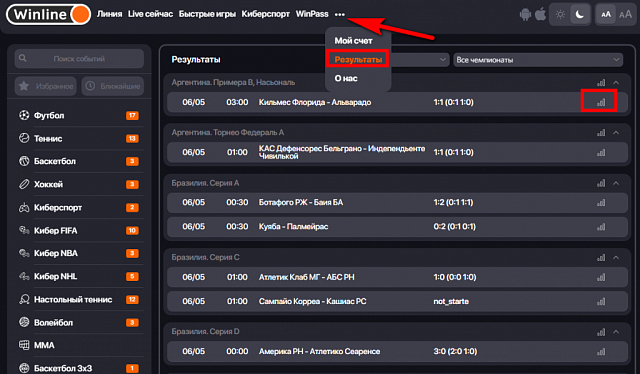Open statistics icon for Куяба - Палмейрас
Image resolution: width=640 pixels, height=374 pixels.
click(601, 227)
